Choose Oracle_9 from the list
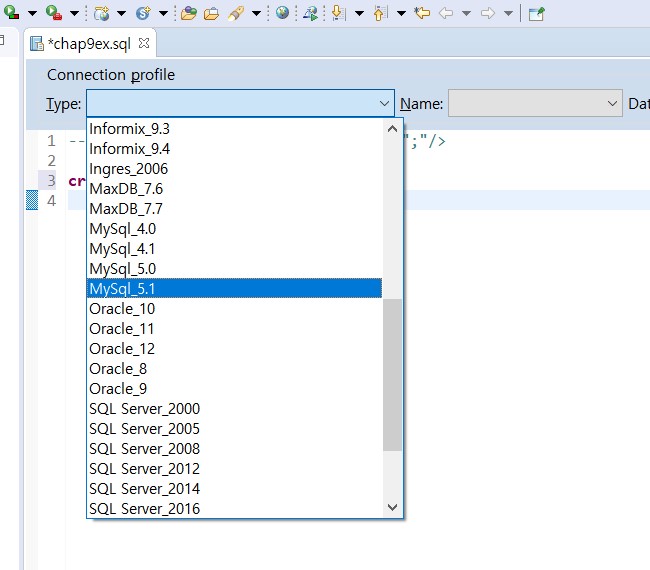Image resolution: width=650 pixels, height=570 pixels. (234, 389)
